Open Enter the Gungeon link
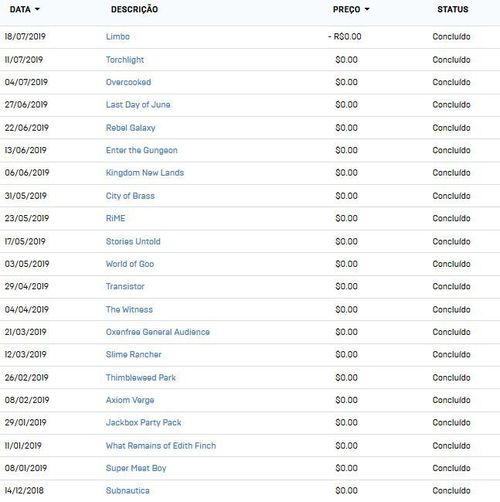The width and height of the screenshot is (500, 502). (142, 150)
